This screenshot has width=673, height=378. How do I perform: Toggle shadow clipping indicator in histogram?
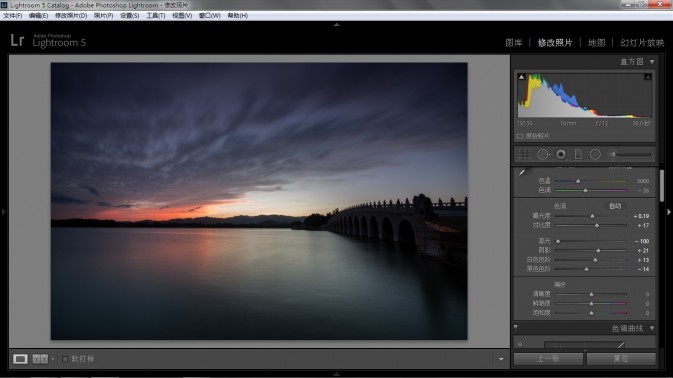pyautogui.click(x=521, y=77)
